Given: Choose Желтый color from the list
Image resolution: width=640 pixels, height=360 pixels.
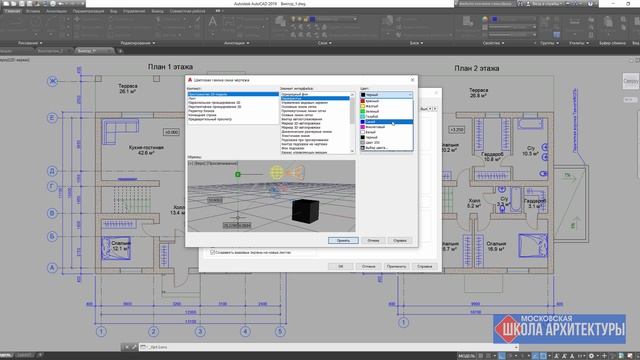Looking at the screenshot, I should 386,106.
